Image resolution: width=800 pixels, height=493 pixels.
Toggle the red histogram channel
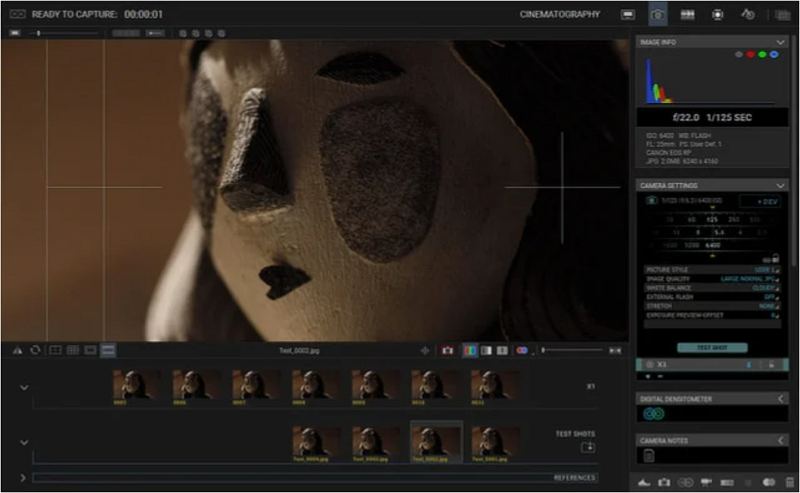click(x=750, y=54)
